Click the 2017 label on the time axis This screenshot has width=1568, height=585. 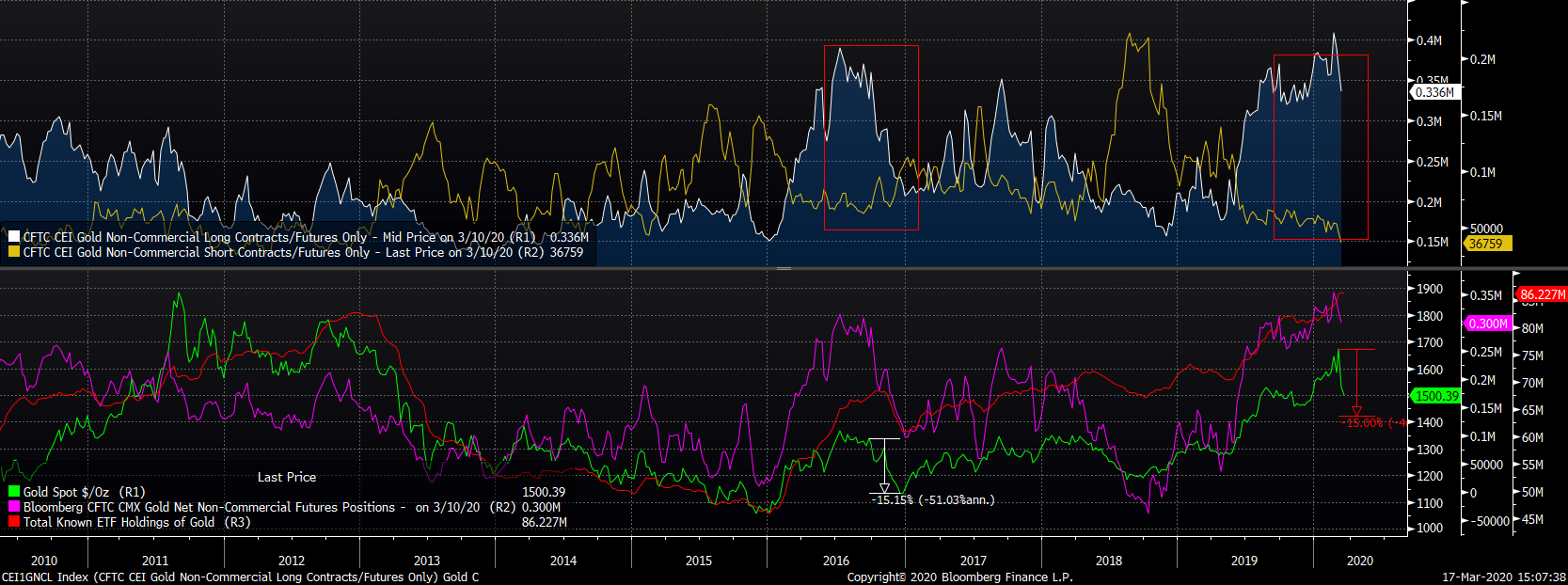click(974, 561)
